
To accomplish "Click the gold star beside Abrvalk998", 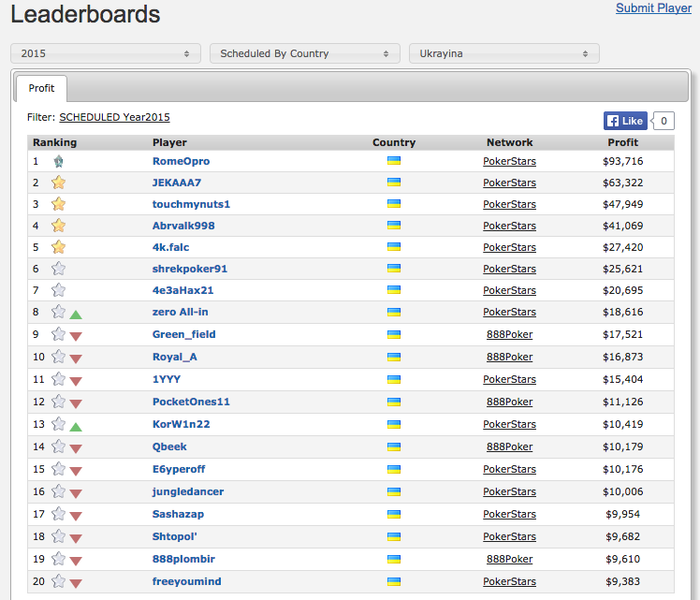I will click(x=58, y=225).
